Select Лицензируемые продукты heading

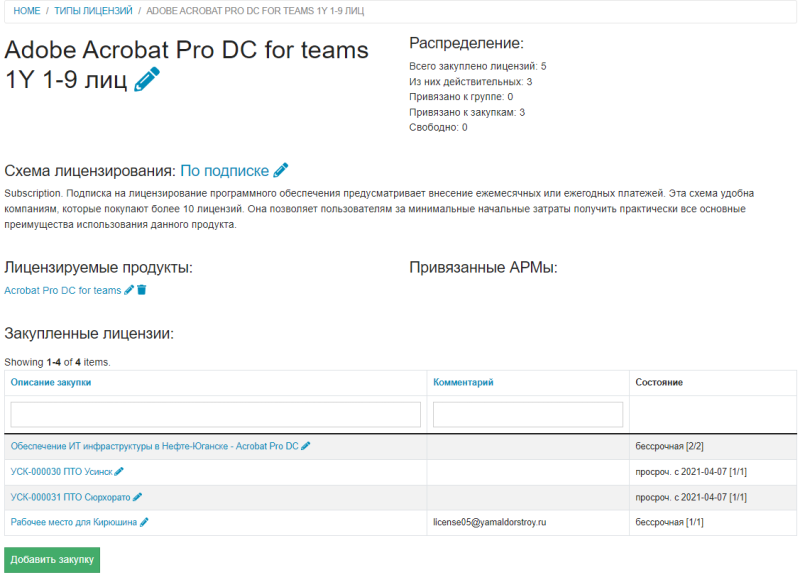(x=98, y=267)
